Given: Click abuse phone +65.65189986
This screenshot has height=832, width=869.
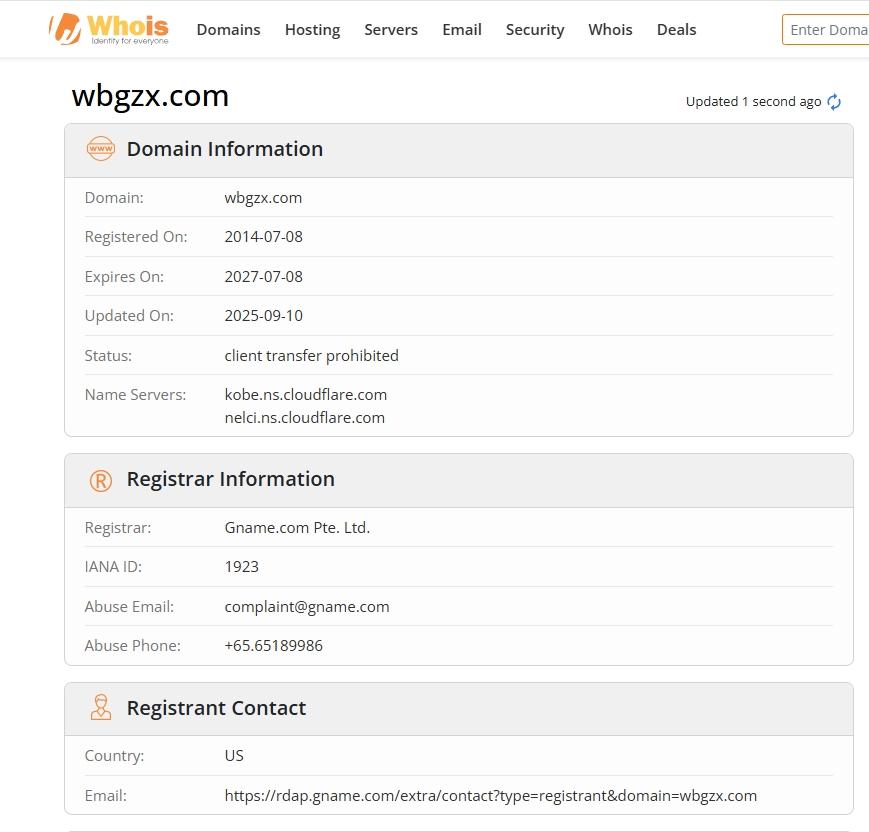Looking at the screenshot, I should [273, 646].
